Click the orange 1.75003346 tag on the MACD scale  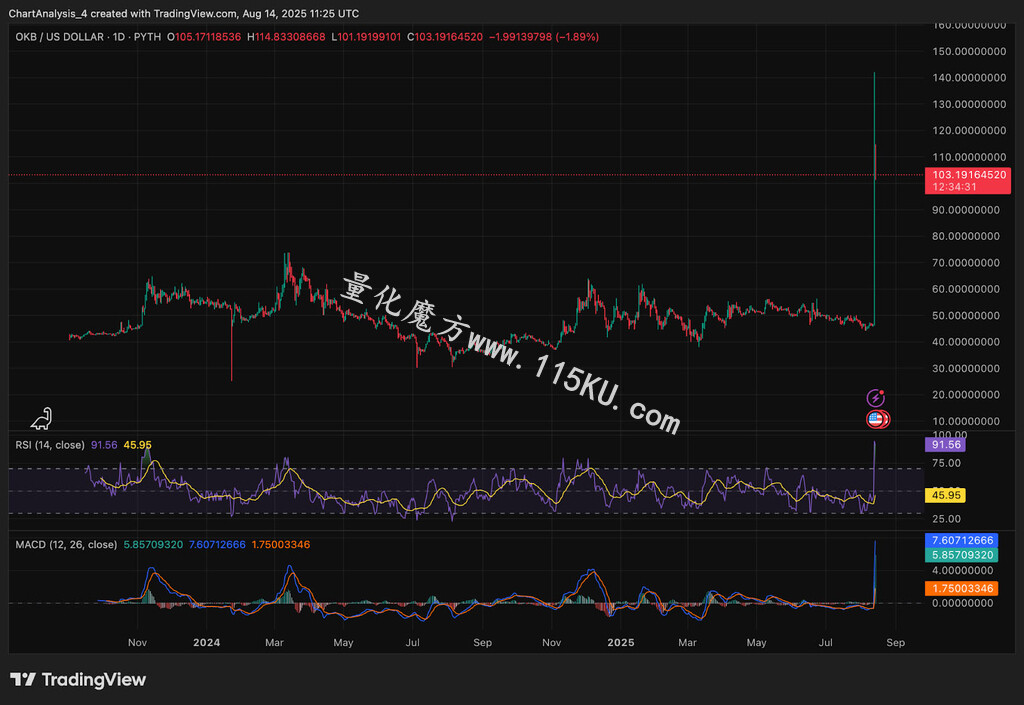pos(961,589)
